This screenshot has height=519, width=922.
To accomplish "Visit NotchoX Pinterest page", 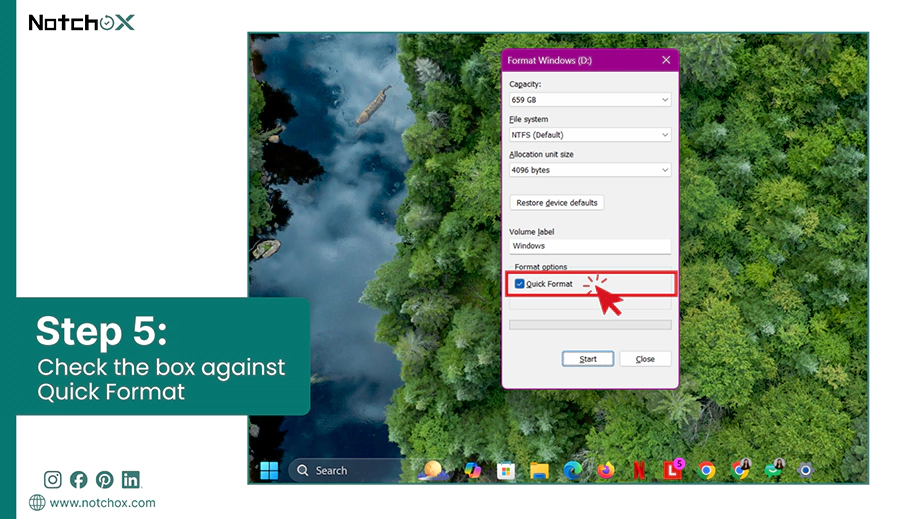I will pos(105,480).
